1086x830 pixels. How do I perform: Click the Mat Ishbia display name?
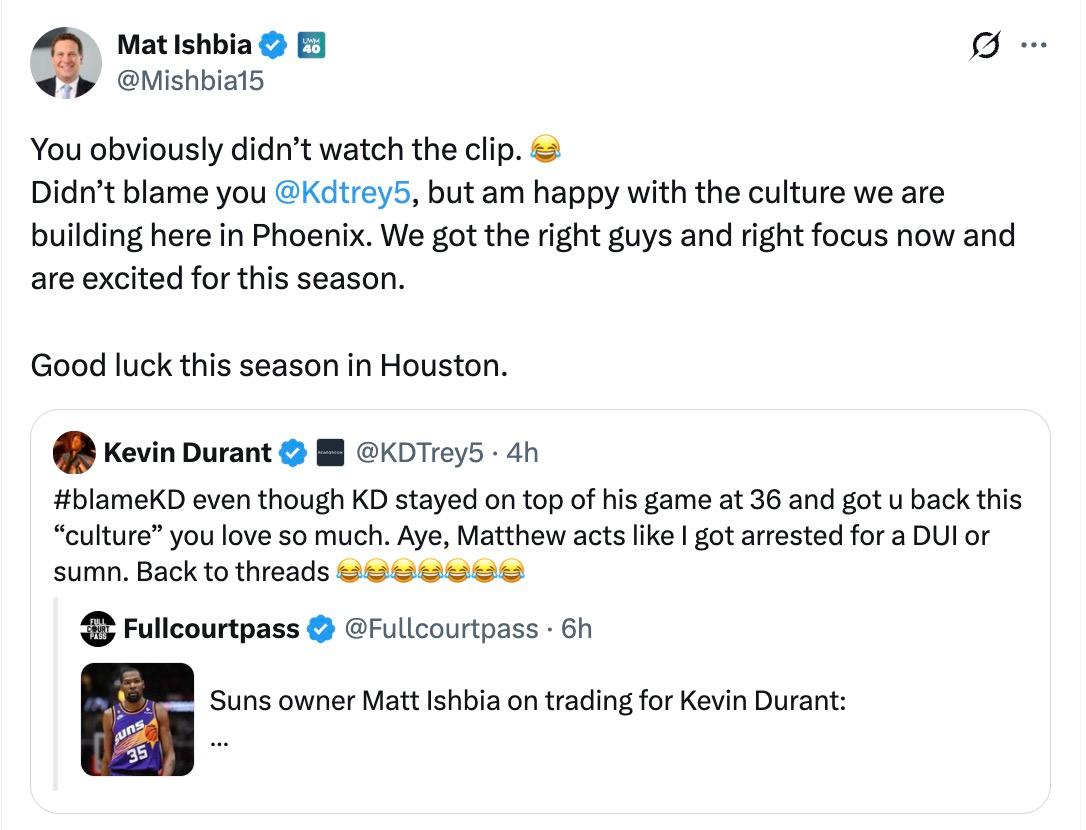click(184, 45)
